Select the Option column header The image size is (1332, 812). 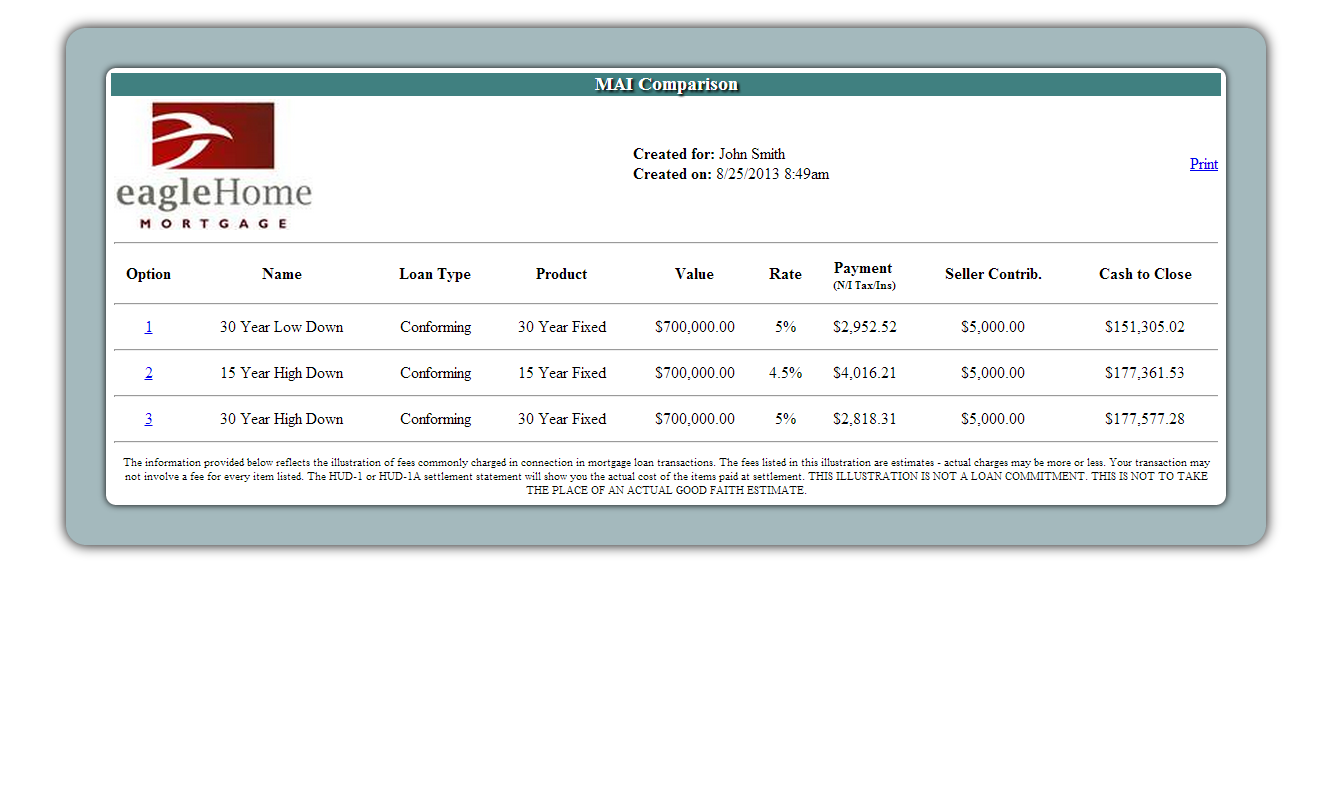tap(148, 274)
